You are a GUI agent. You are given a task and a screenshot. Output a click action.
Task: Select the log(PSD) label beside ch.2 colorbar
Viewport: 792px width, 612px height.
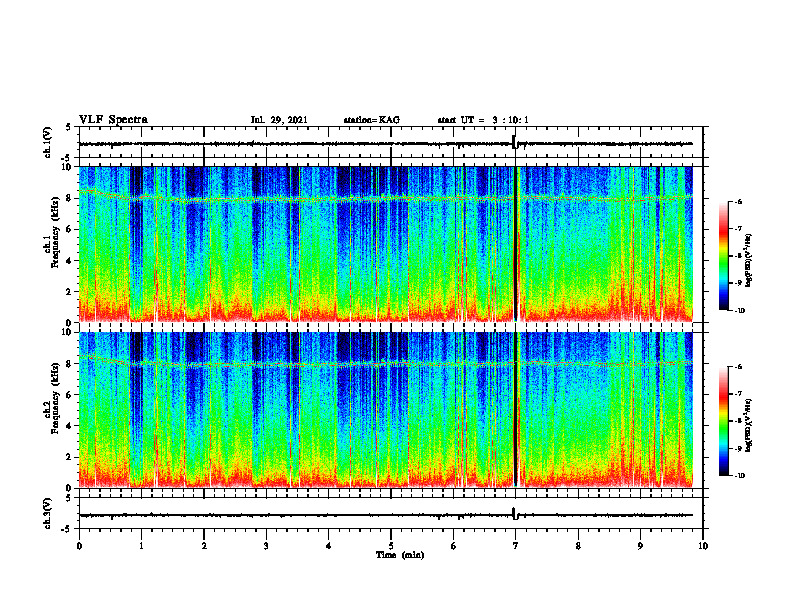click(749, 426)
